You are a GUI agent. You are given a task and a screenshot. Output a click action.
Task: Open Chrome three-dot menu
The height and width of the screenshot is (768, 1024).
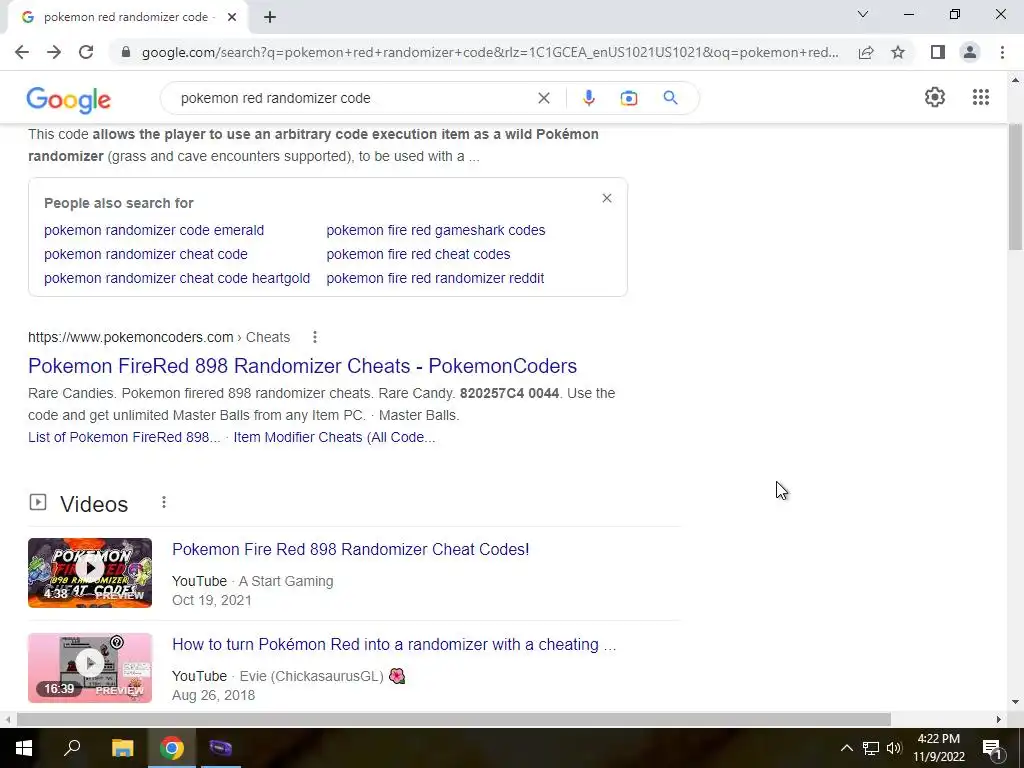pos(1002,52)
